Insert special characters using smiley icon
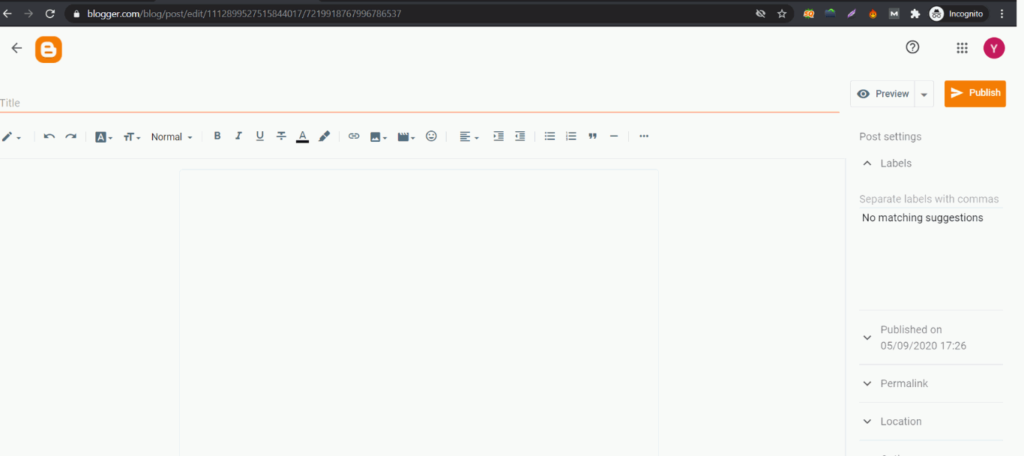 coord(431,136)
